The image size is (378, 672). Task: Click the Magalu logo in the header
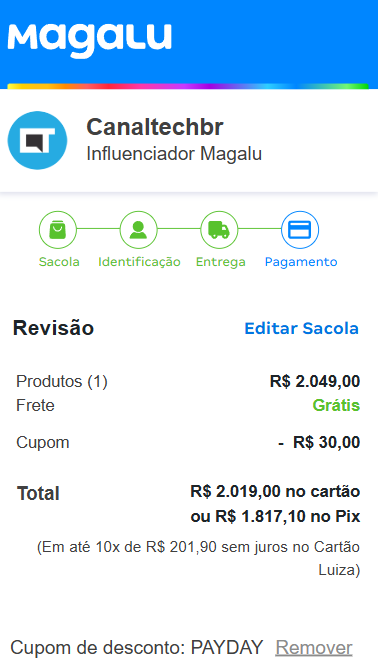pos(90,40)
